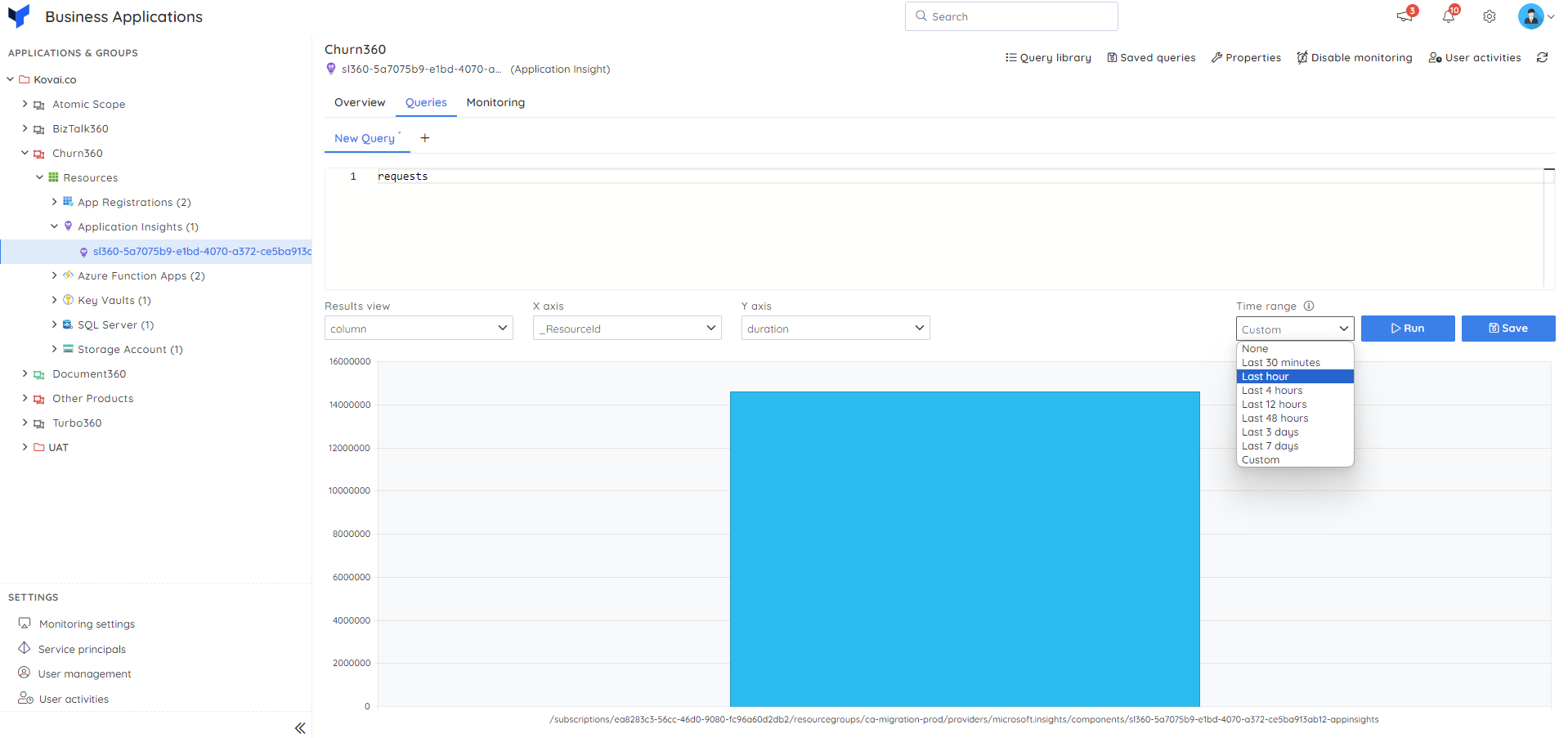Click the SQL Server icon

68,324
